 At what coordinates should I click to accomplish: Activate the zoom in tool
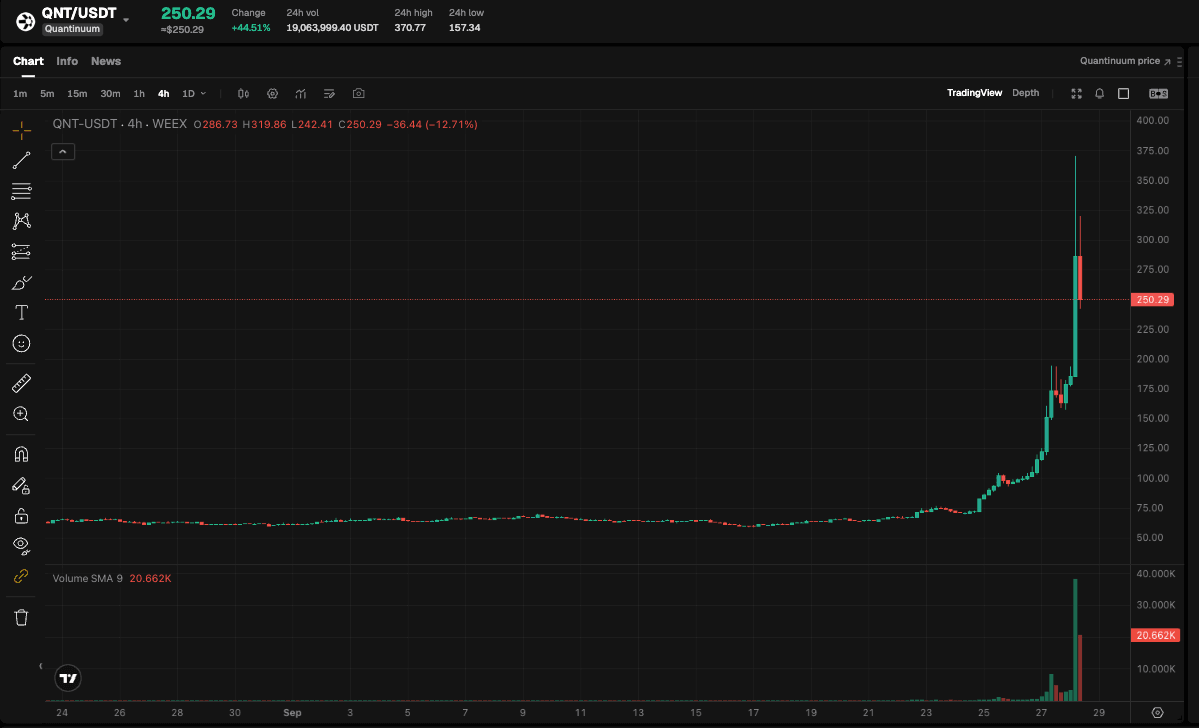click(21, 414)
